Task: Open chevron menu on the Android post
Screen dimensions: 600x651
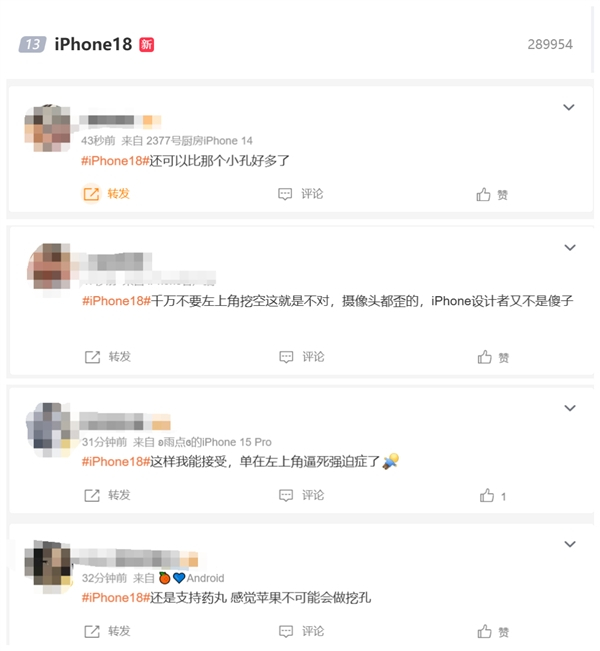Action: tap(570, 544)
